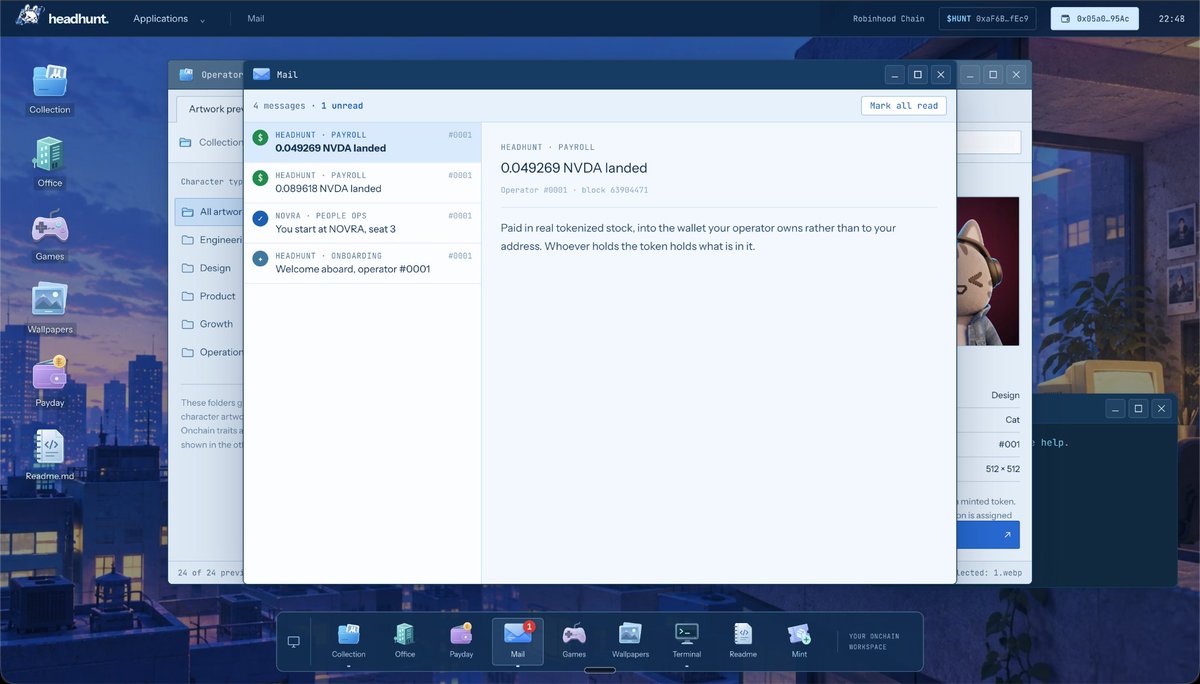
Task: Open the Readme.md desktop file
Action: point(50,455)
